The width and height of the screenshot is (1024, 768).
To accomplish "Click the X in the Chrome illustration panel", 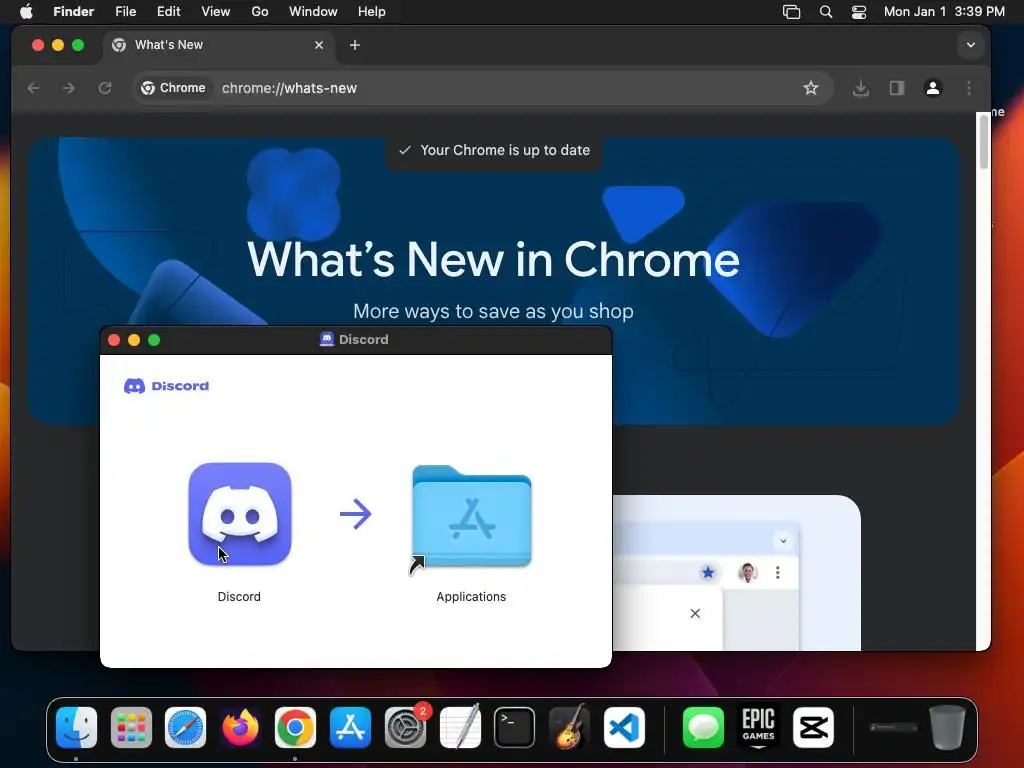I will [695, 613].
